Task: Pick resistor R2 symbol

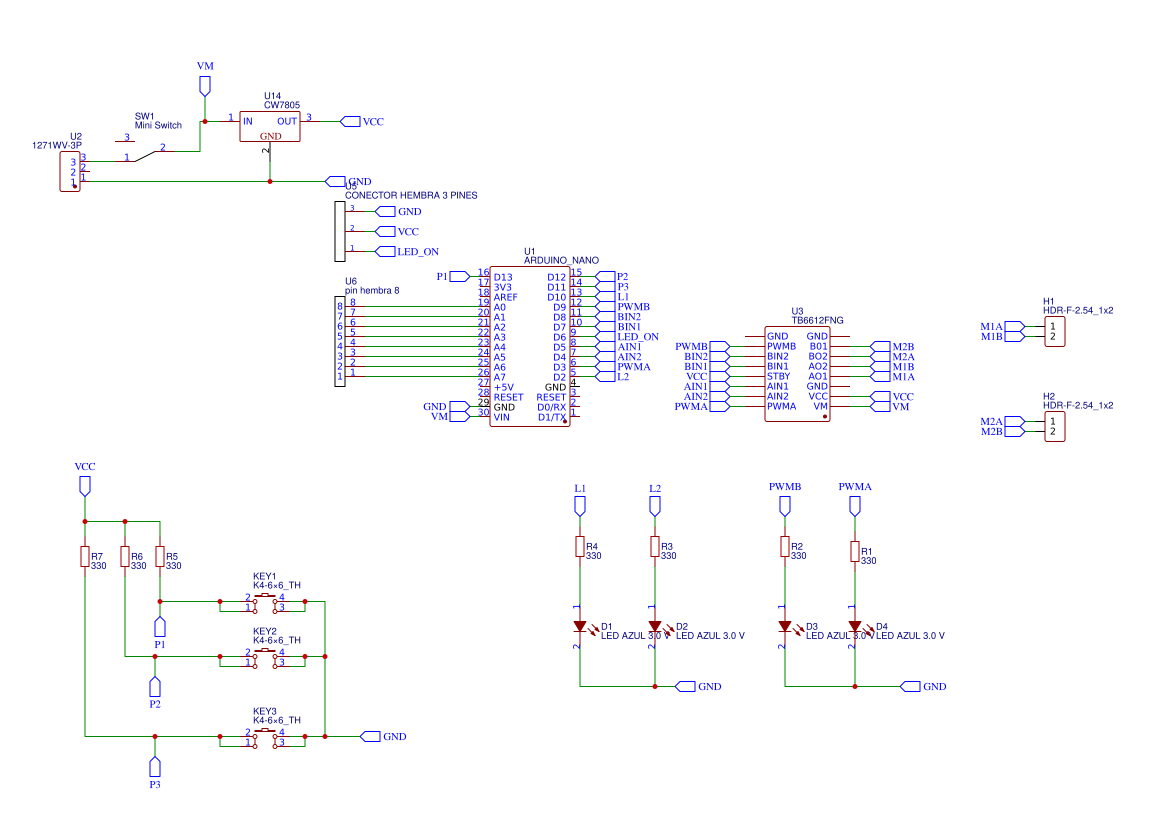Action: [x=785, y=547]
